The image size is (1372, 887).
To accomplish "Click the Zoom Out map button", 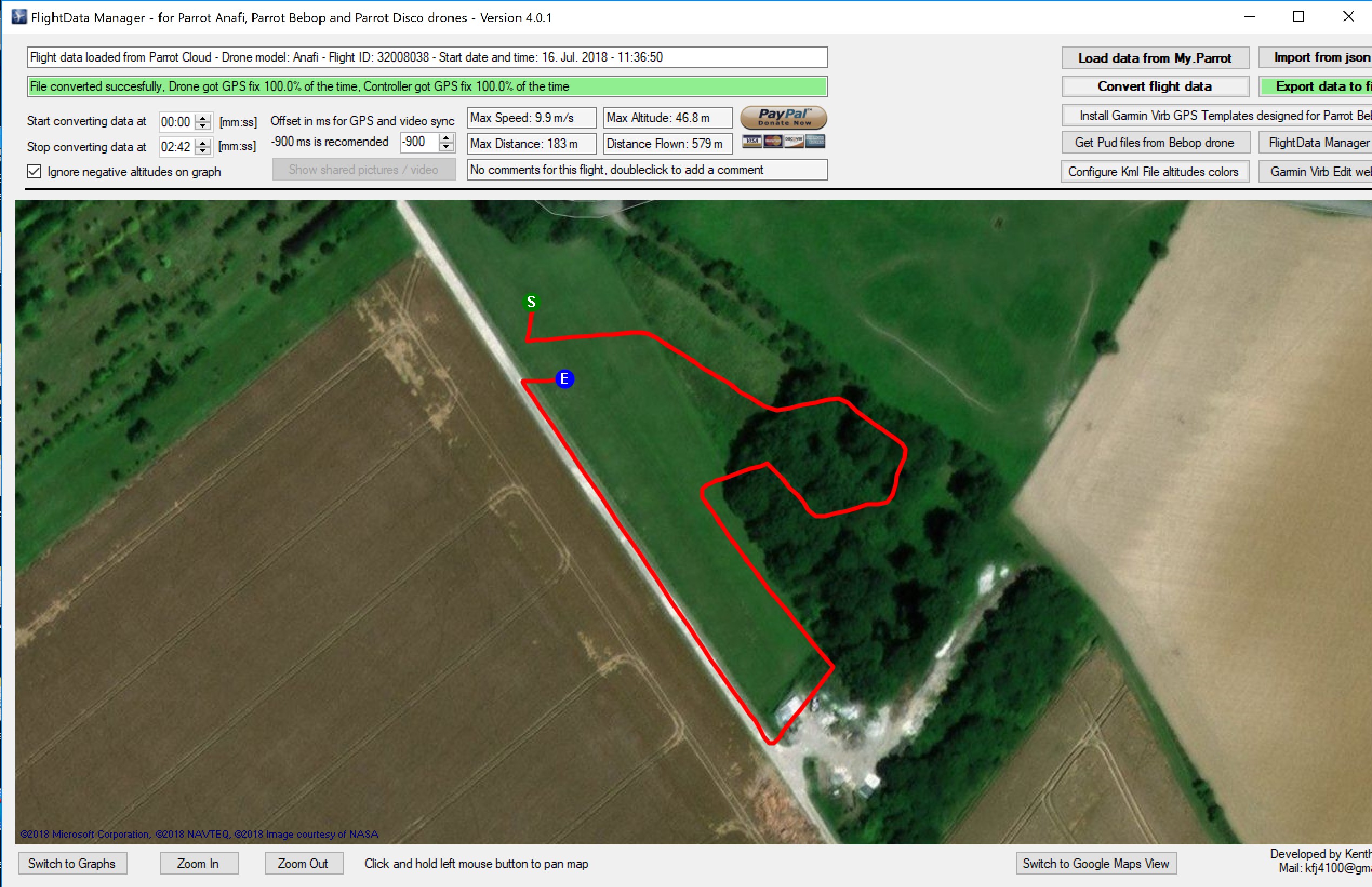I will 304,863.
